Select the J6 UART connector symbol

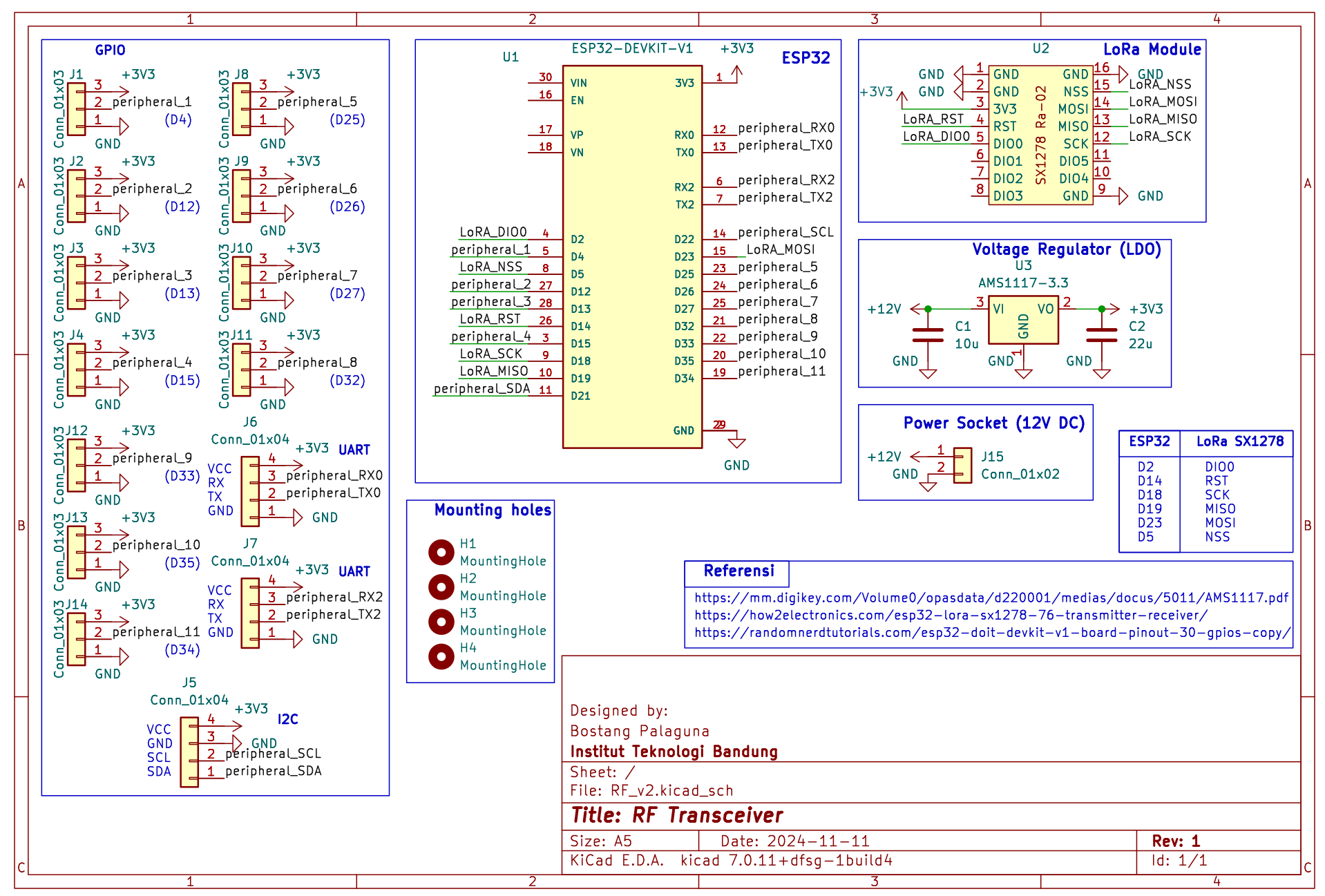[250, 491]
